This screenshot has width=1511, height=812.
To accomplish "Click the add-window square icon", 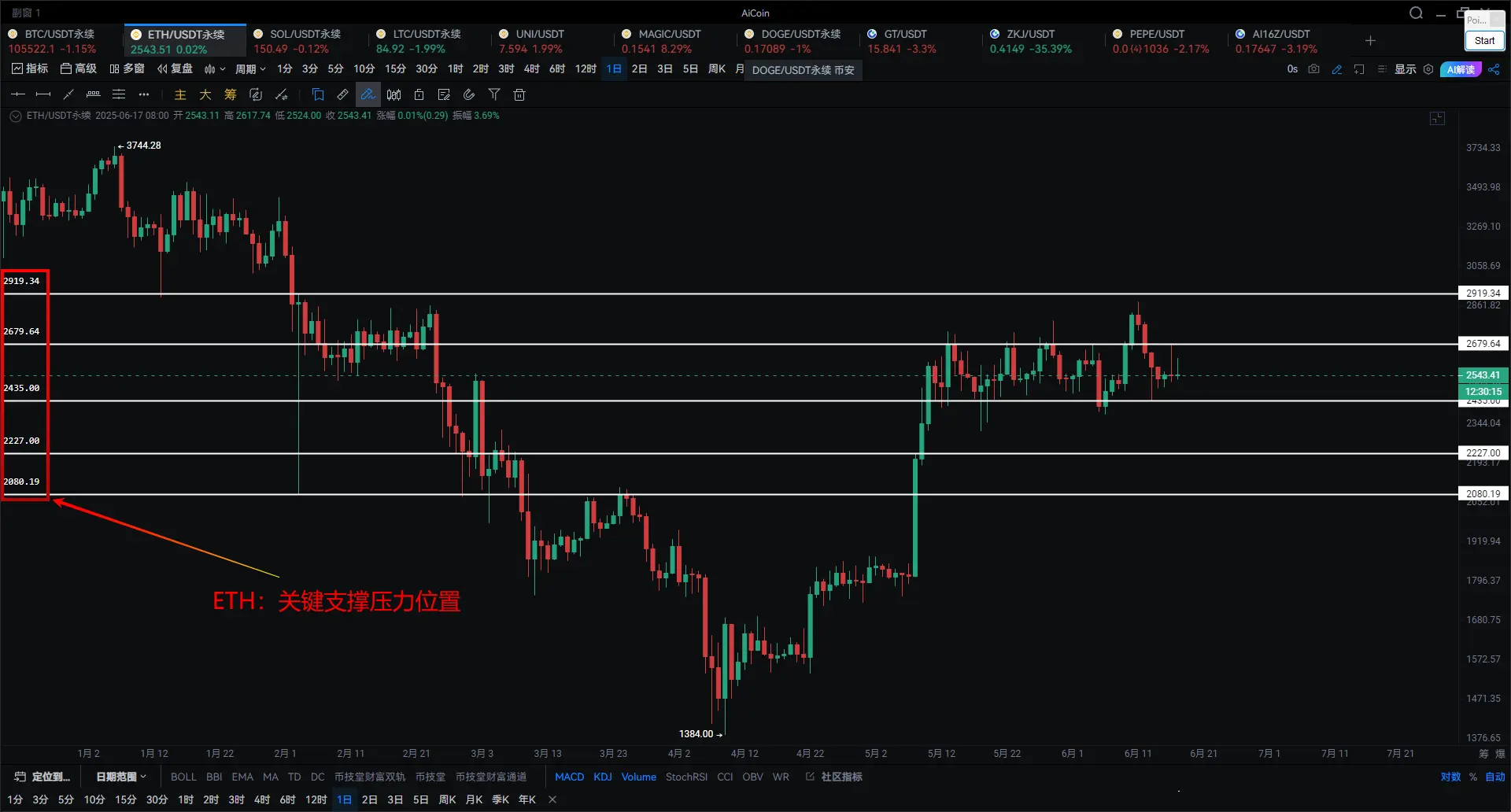I will [1359, 69].
